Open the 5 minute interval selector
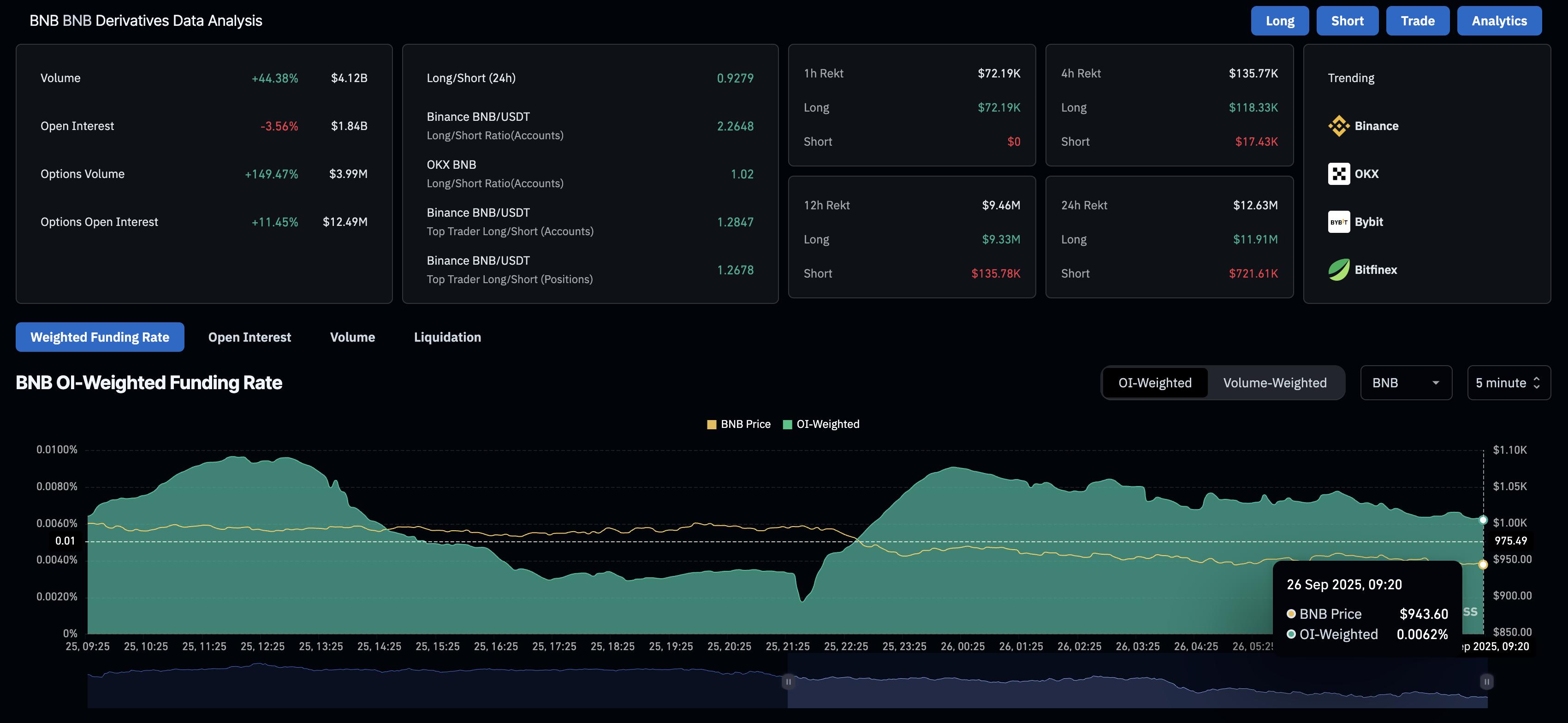Image resolution: width=1568 pixels, height=723 pixels. pyautogui.click(x=1508, y=383)
